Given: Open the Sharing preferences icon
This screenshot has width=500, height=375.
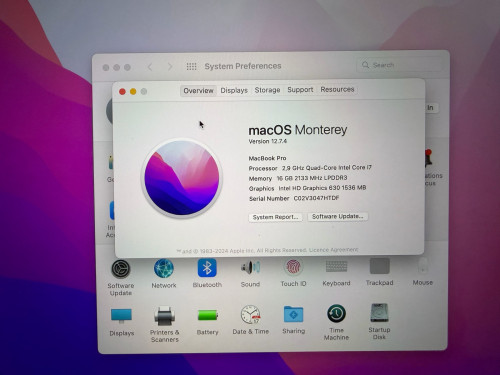Looking at the screenshot, I should [x=293, y=314].
